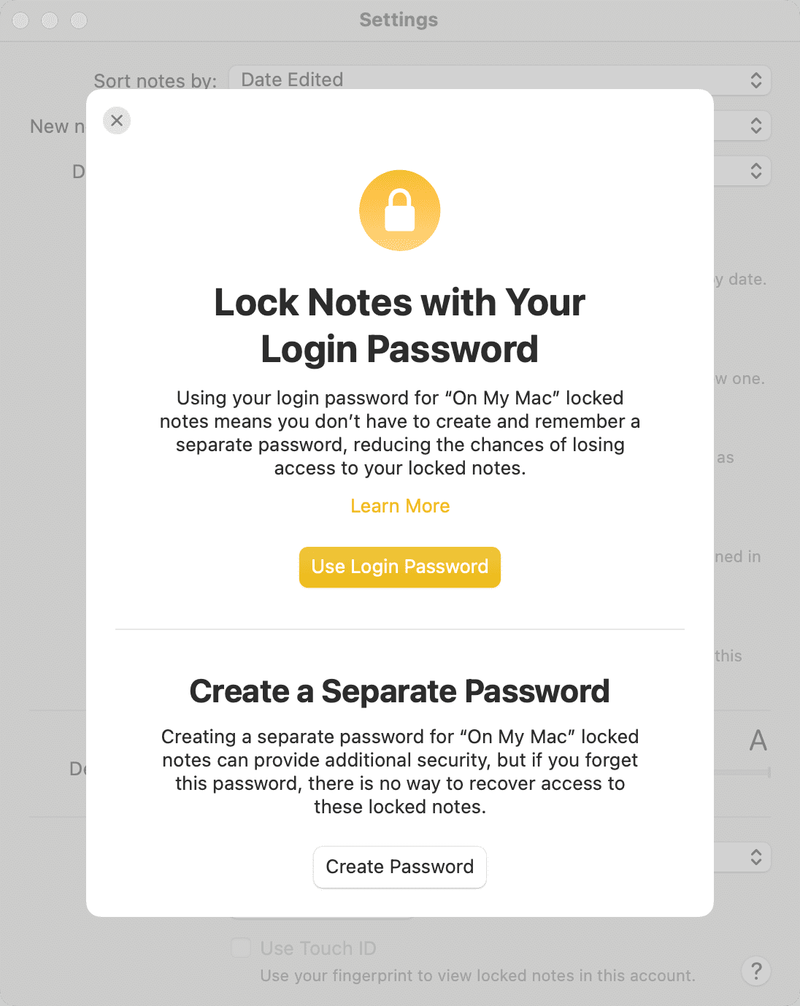
Task: Open the Sort notes by Date Edited dropdown
Action: 500,80
